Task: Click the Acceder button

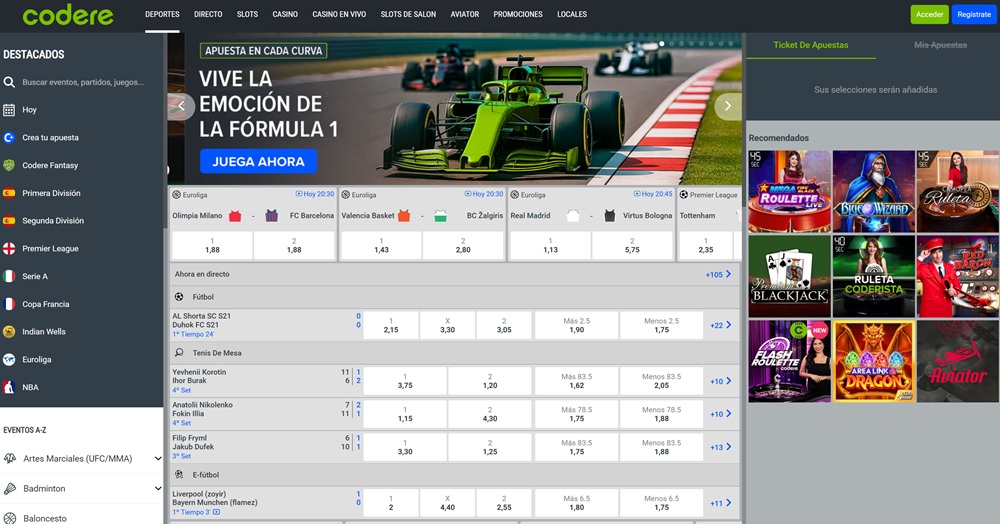Action: click(929, 15)
